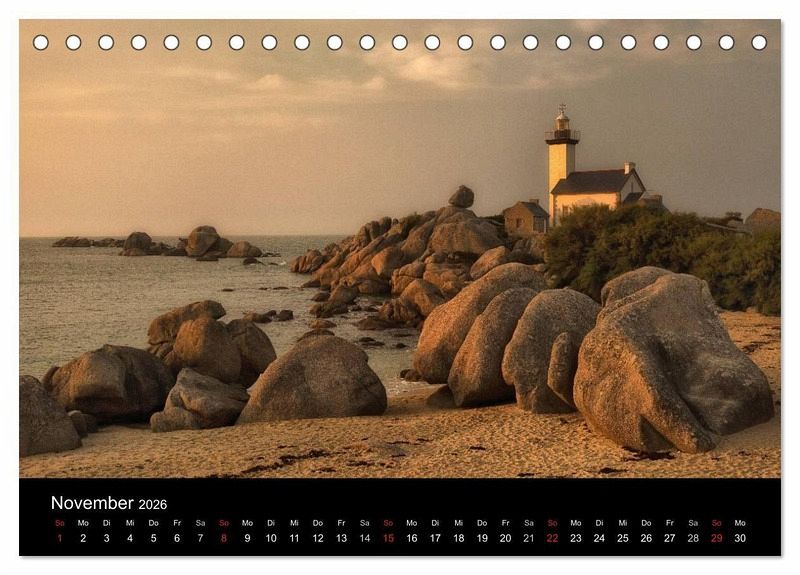Pick date 26 in calendar row

coord(646,538)
